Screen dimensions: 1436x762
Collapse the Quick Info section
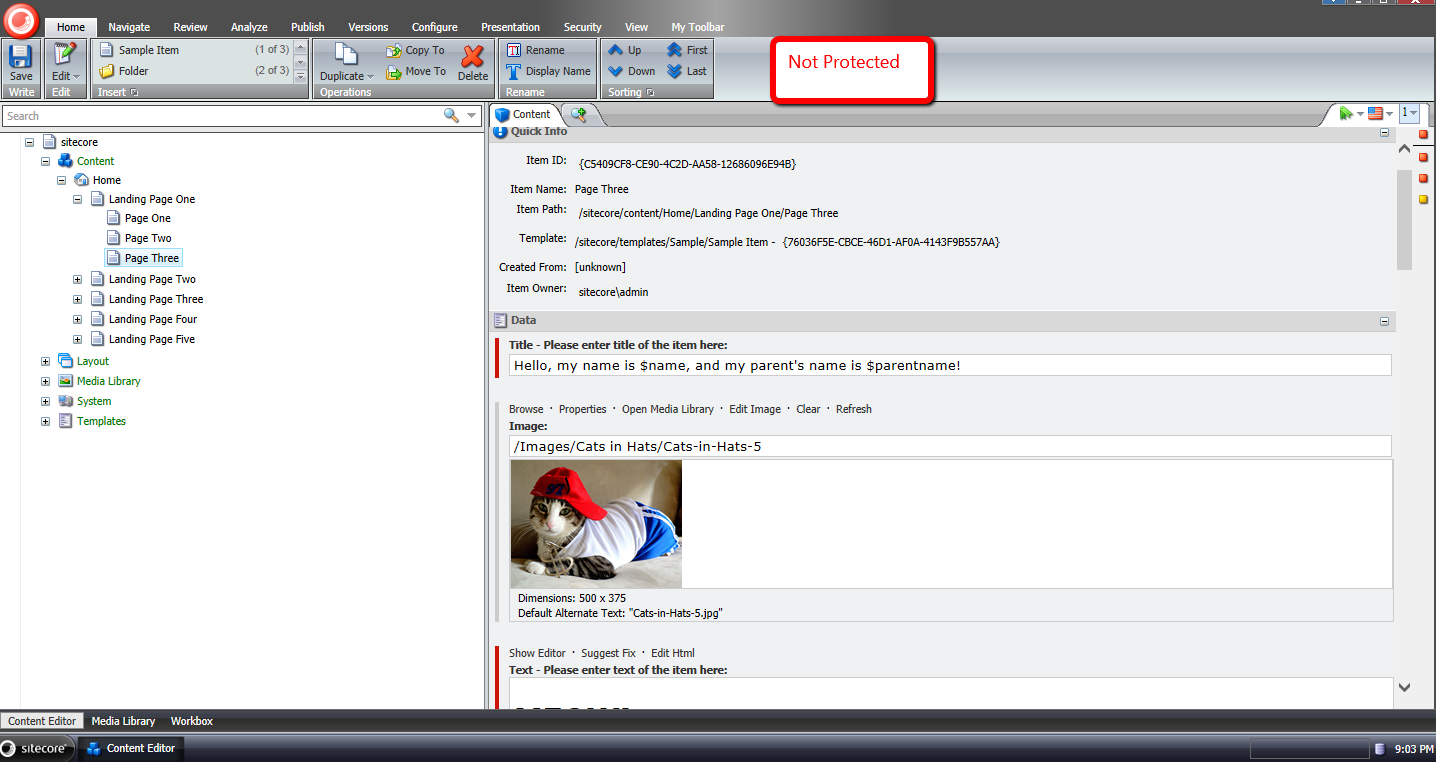[x=1385, y=132]
